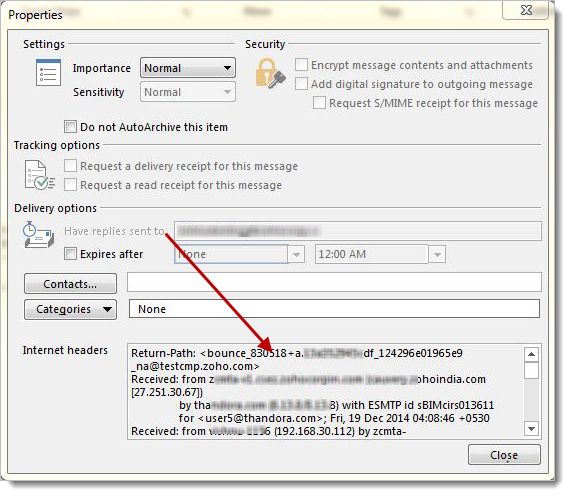Image resolution: width=570 pixels, height=496 pixels.
Task: Click the Settings list icon
Action: point(48,73)
